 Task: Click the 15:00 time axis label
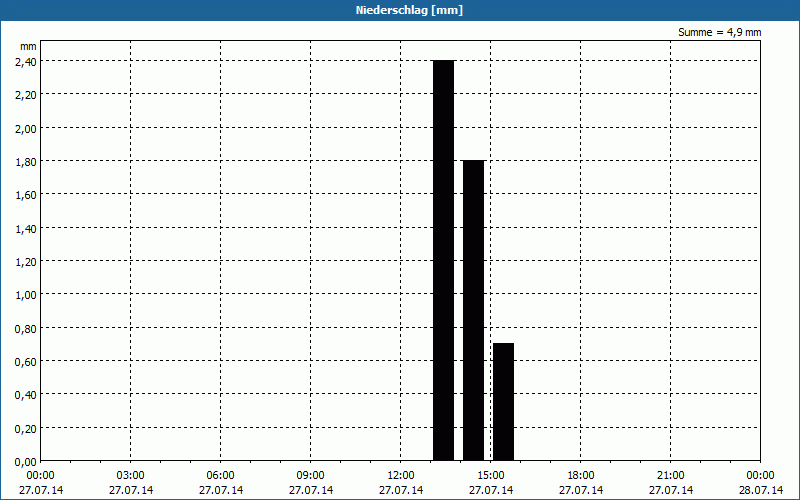click(491, 476)
